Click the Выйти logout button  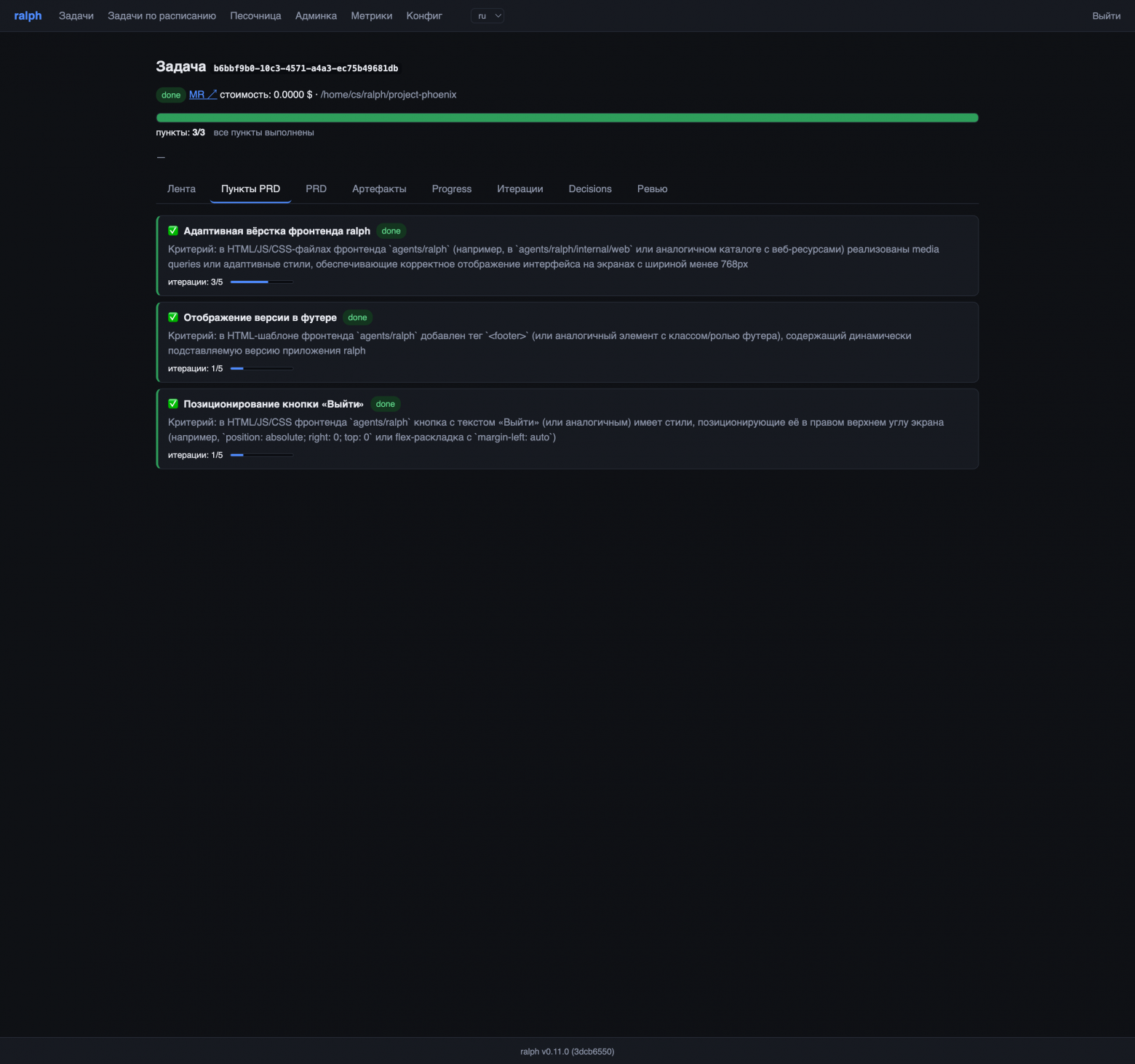tap(1106, 16)
